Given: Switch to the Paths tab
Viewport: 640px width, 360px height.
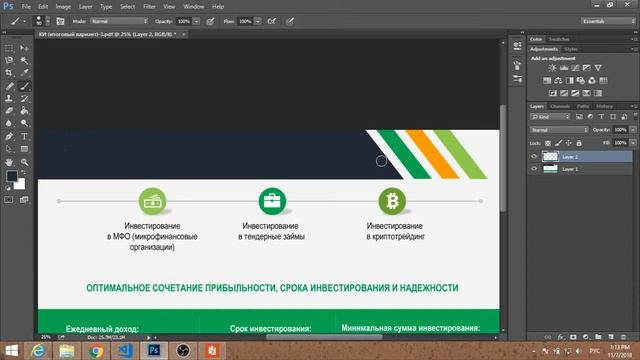Looking at the screenshot, I should (583, 106).
